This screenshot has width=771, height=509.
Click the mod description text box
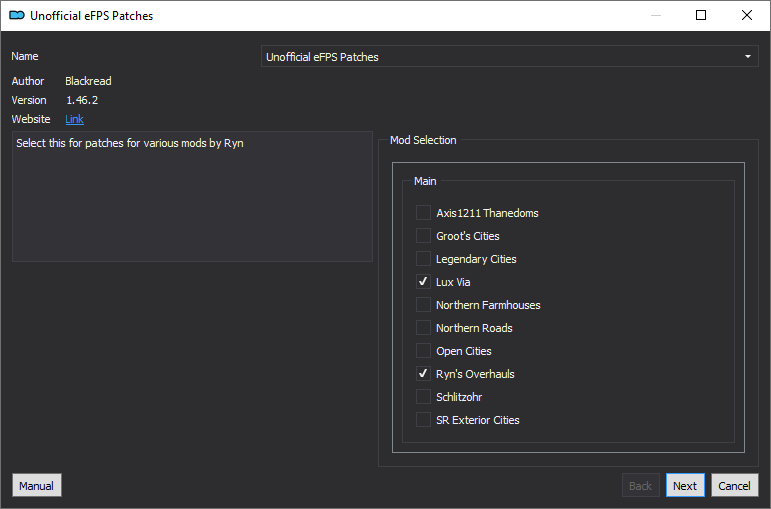pyautogui.click(x=192, y=196)
